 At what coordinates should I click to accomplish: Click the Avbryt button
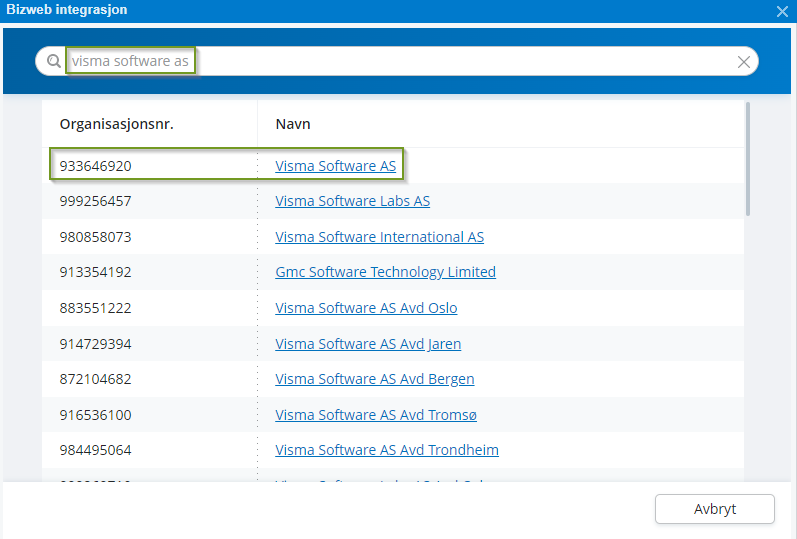tap(715, 509)
